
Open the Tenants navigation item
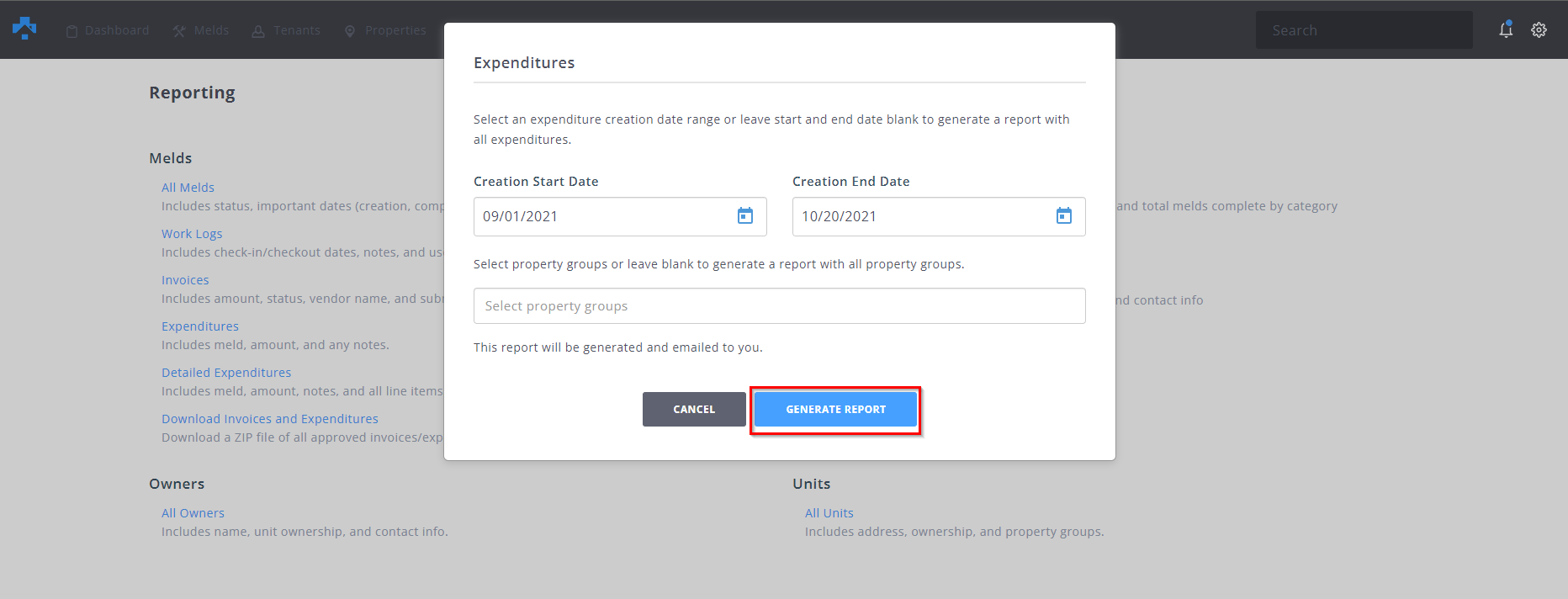point(286,30)
